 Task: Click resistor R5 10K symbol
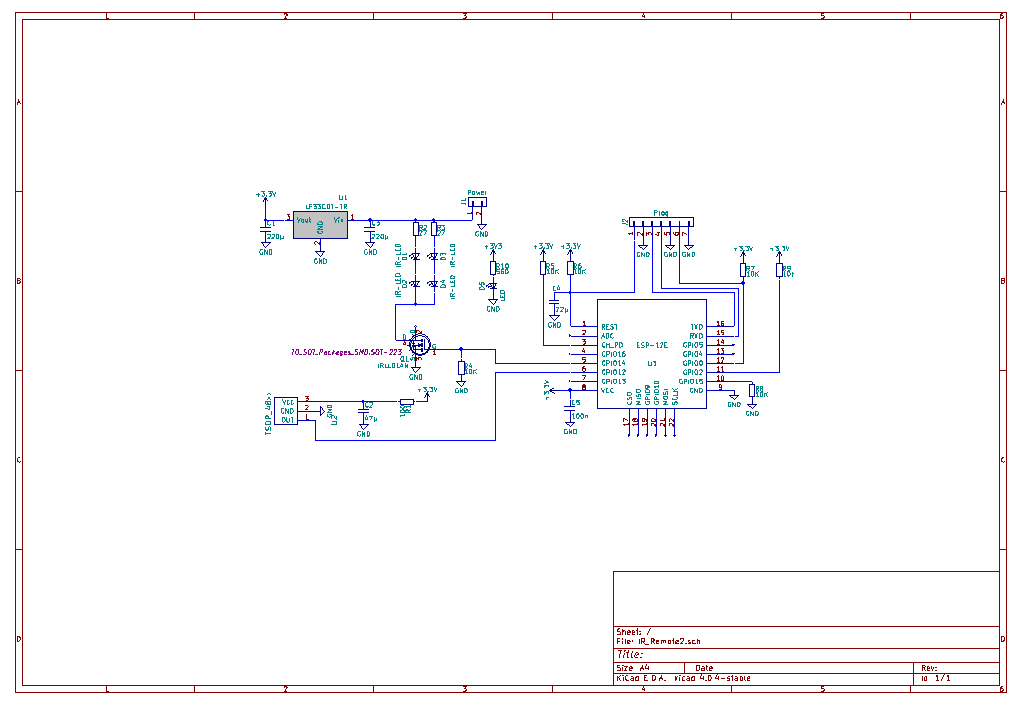(x=543, y=268)
